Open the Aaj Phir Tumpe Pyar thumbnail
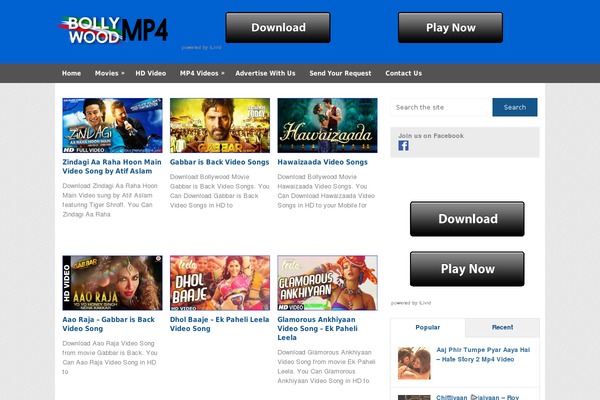The height and width of the screenshot is (400, 600). [x=414, y=363]
